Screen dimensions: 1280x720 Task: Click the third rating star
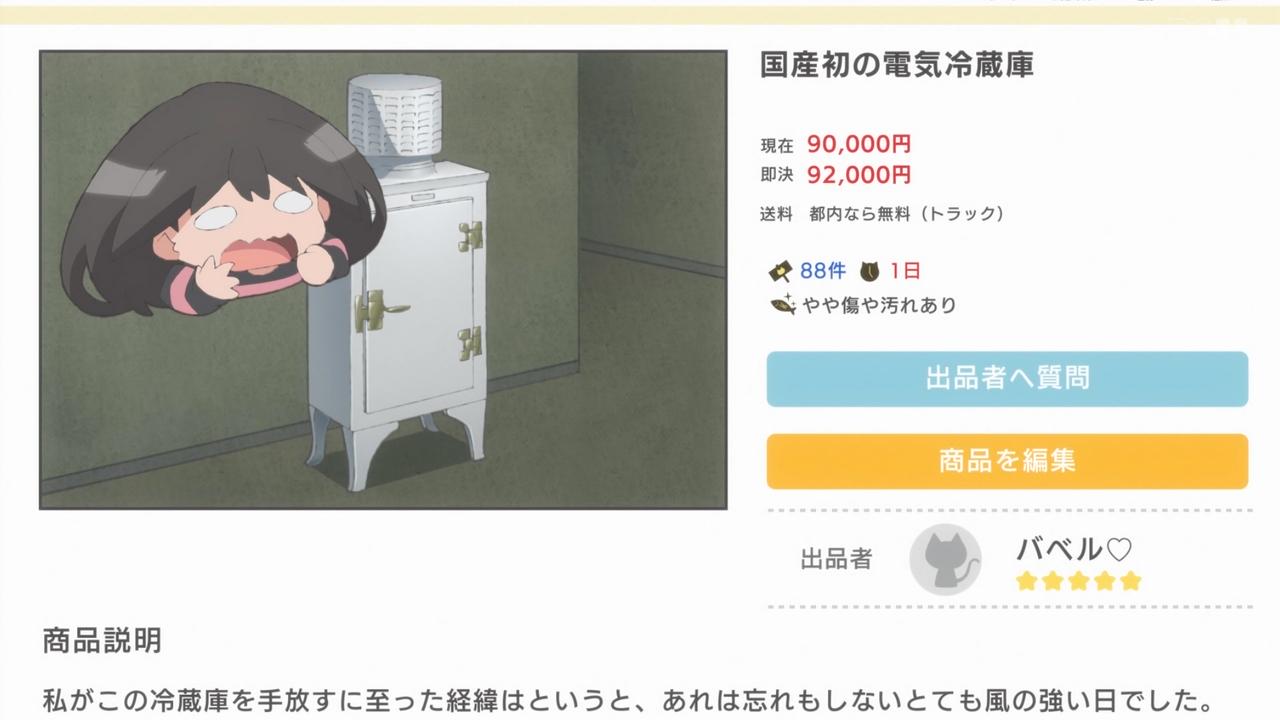(x=1078, y=581)
